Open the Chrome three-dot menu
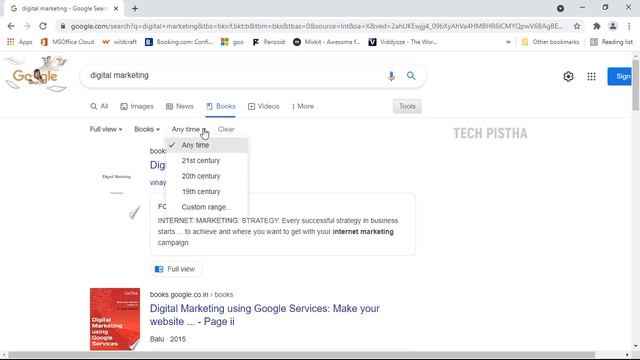 pyautogui.click(x=629, y=26)
